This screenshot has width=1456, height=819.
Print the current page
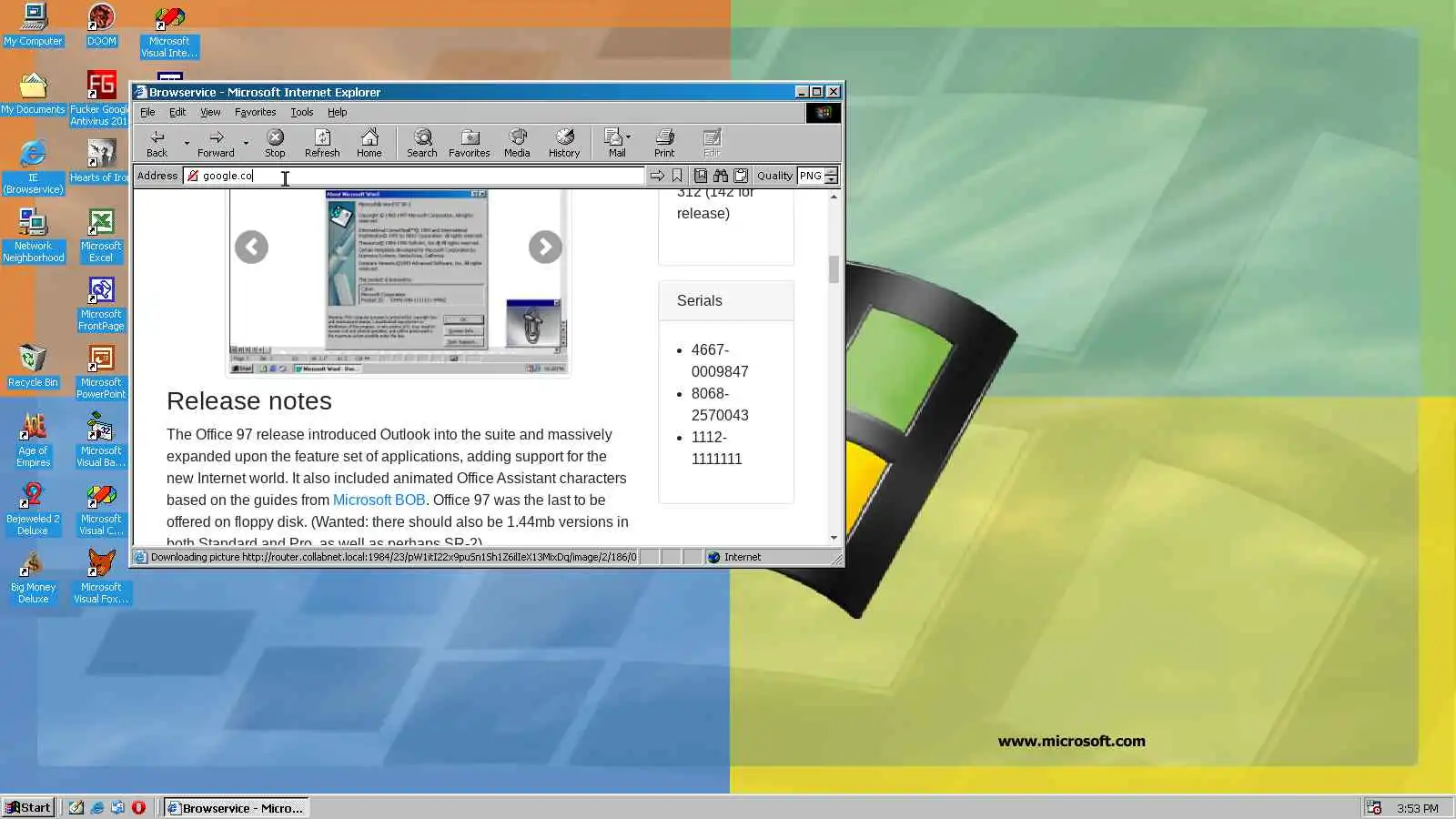coord(664,143)
